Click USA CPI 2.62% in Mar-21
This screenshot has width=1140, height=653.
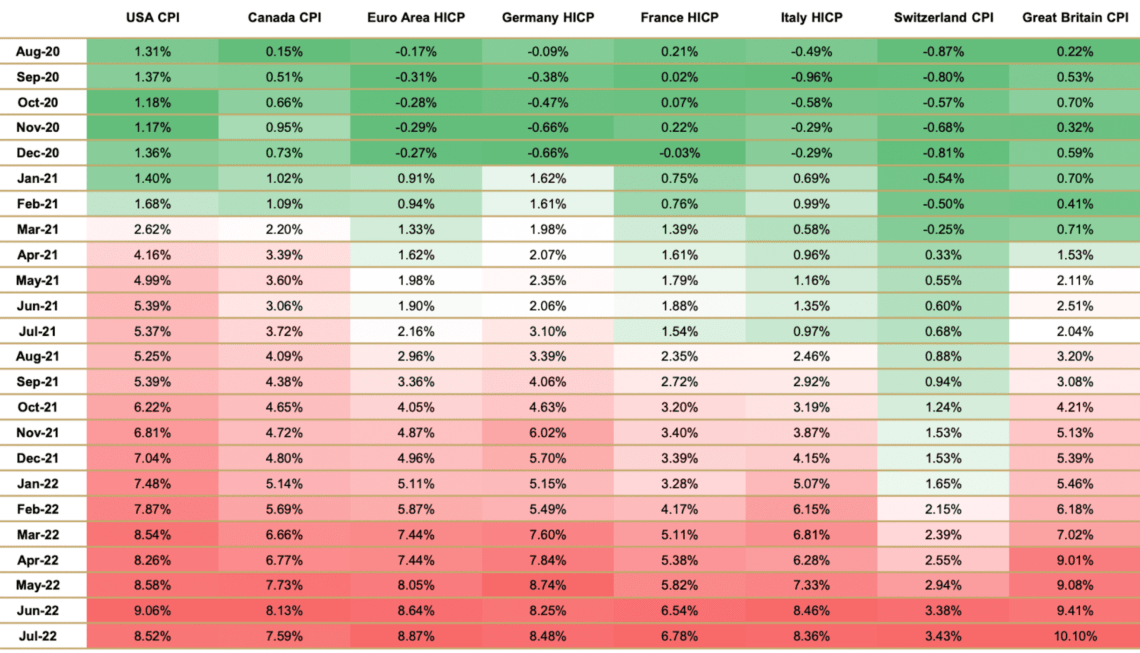point(152,230)
